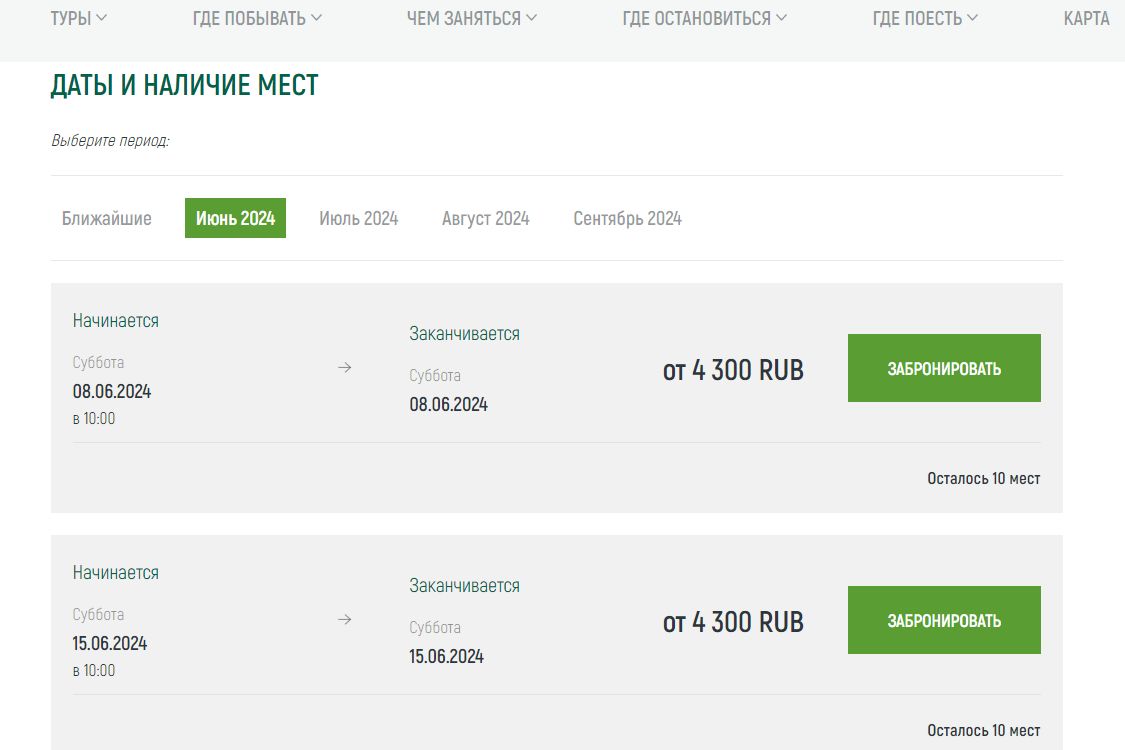Click Осталось 10 мест under 08.06.2024 tour
The image size is (1125, 750).
pyautogui.click(x=983, y=478)
